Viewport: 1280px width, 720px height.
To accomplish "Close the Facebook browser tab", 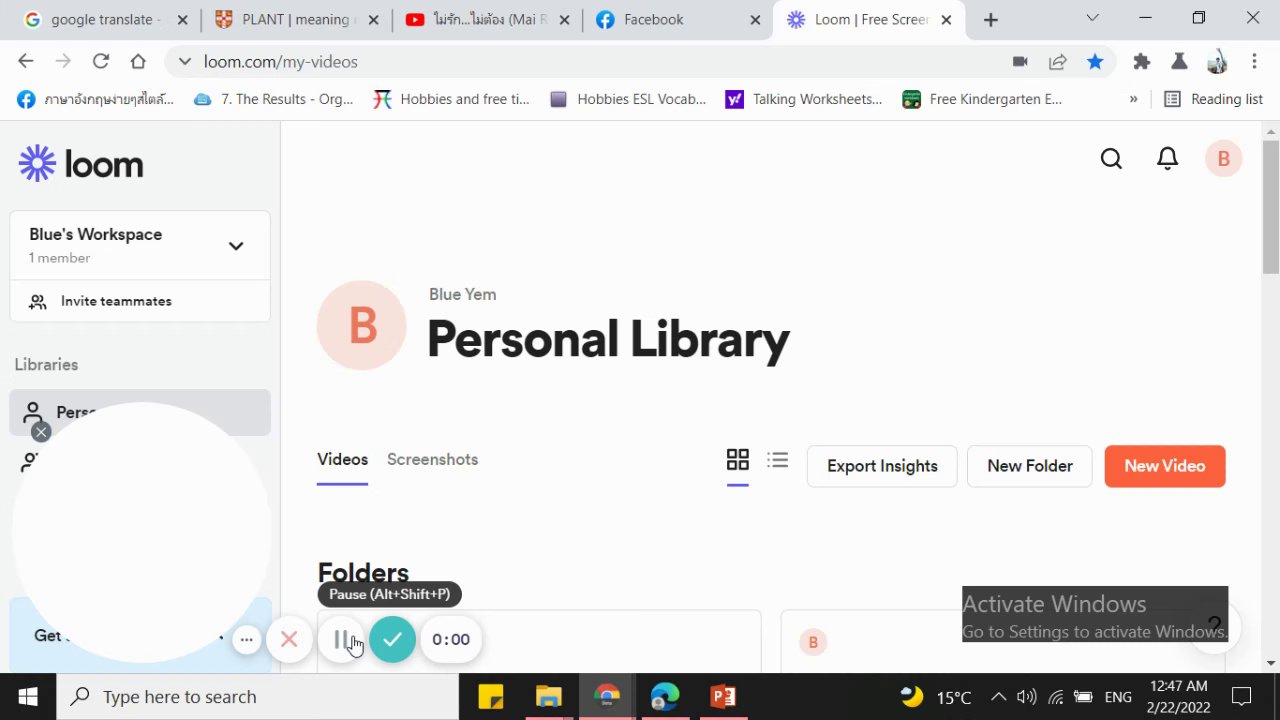I will point(755,20).
